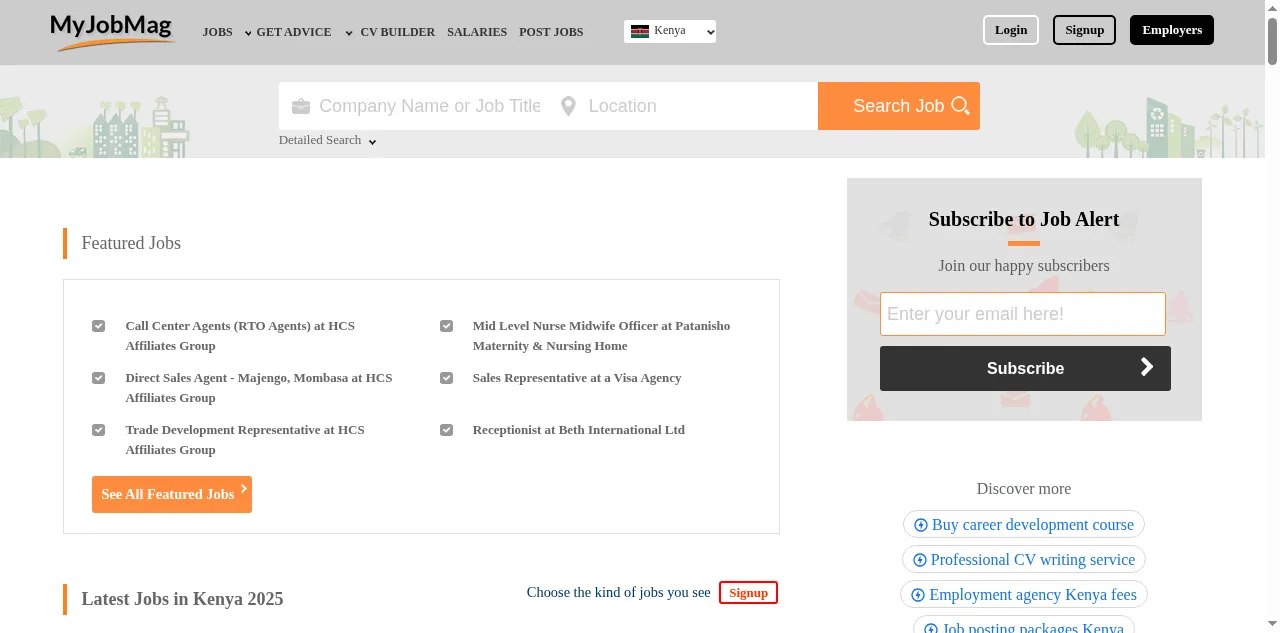Viewport: 1280px width, 633px height.
Task: Open Sales Representative at a Visa Agency
Action: [x=577, y=378]
